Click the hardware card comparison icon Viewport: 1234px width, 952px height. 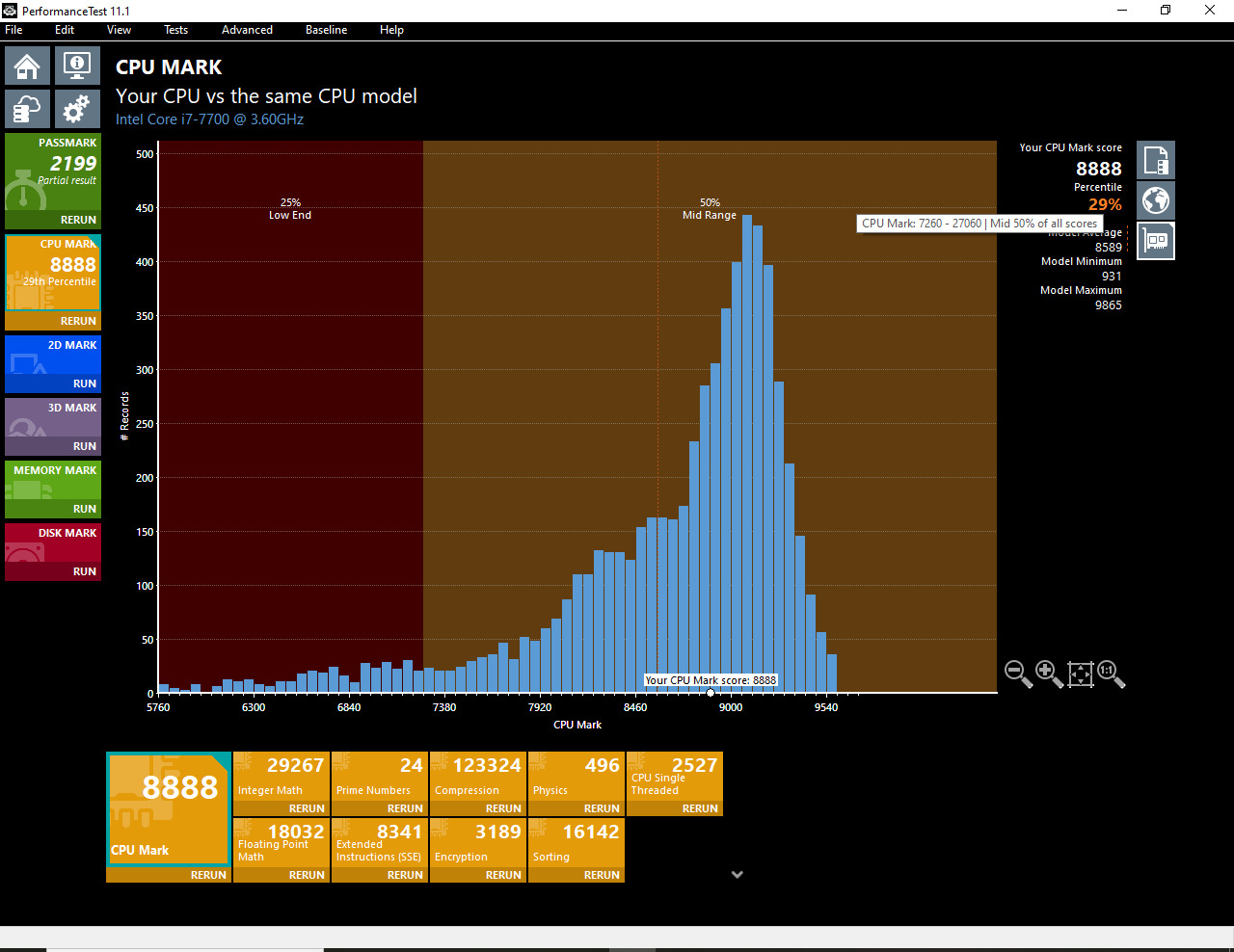1156,241
